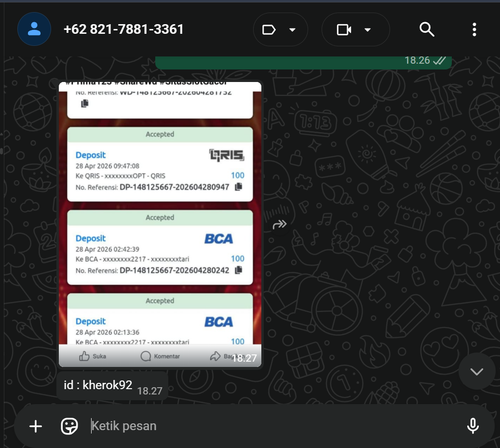Click the Komentar button in image
Image resolution: width=500 pixels, height=448 pixels.
pos(160,356)
